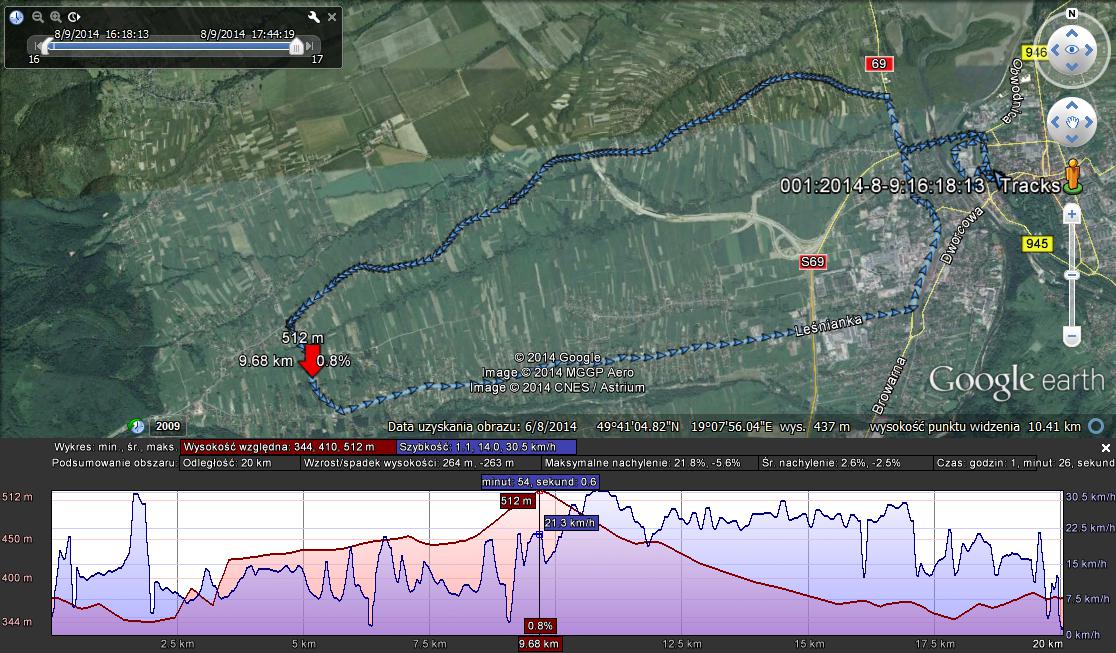Click the minus button at the zoom slider bottom

(1072, 336)
